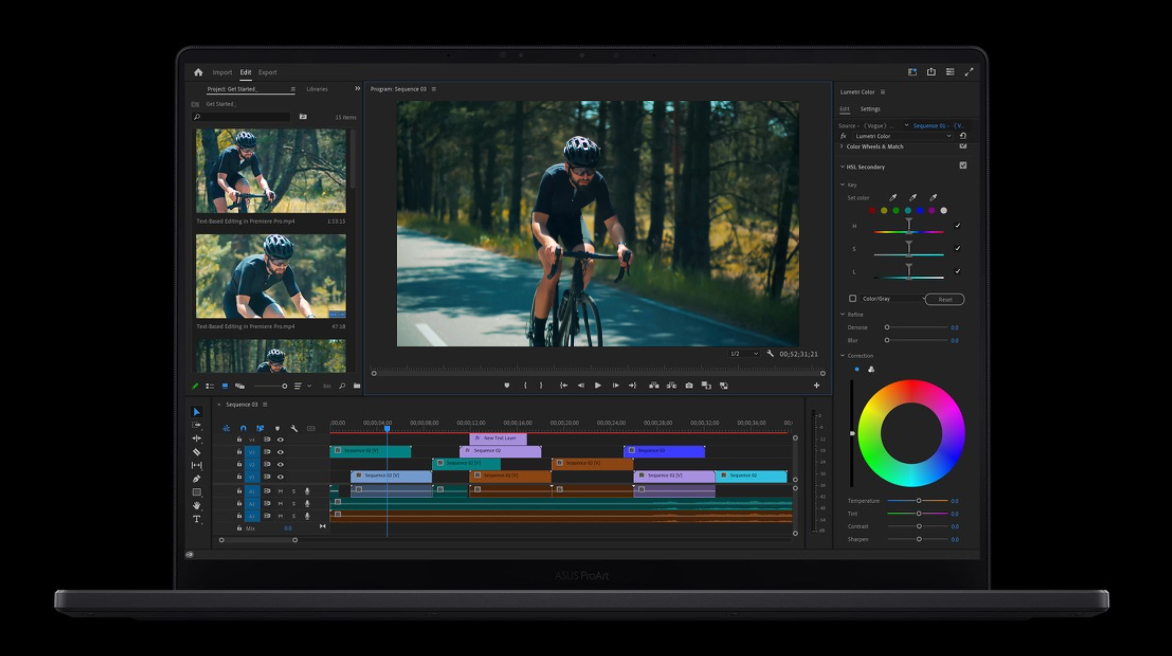Check the Color/Gray checkbox

[853, 299]
